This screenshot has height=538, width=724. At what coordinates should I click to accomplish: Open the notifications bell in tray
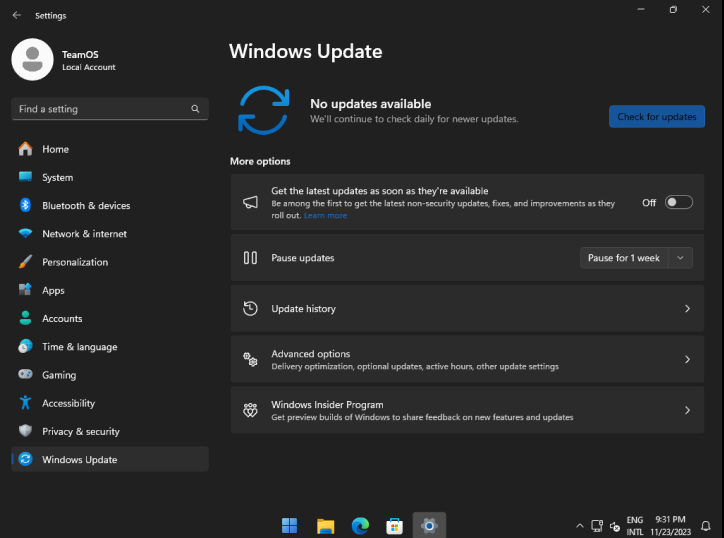pos(706,526)
